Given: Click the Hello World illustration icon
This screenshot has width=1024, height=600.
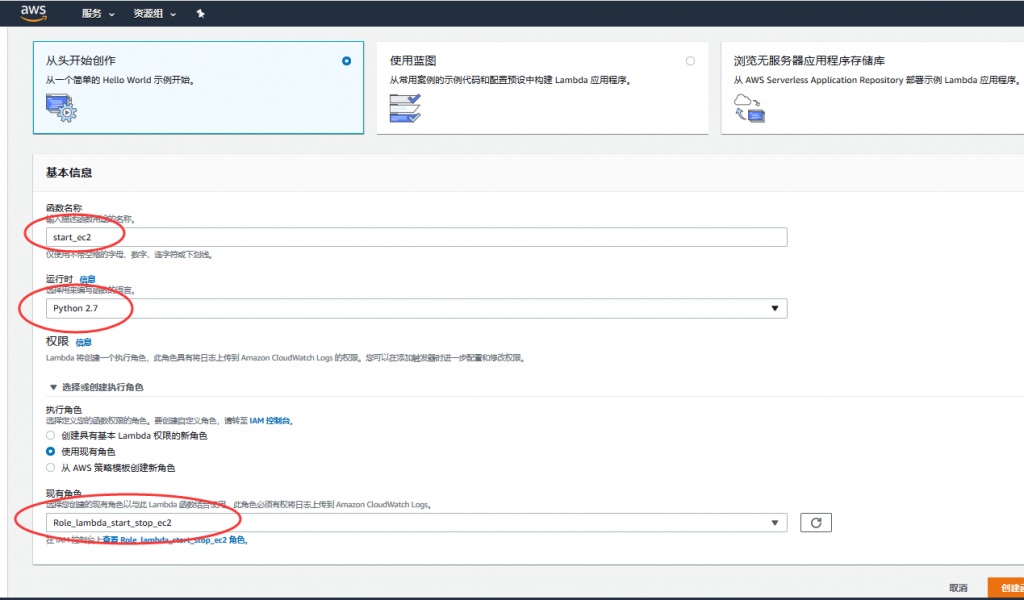Looking at the screenshot, I should click(61, 108).
